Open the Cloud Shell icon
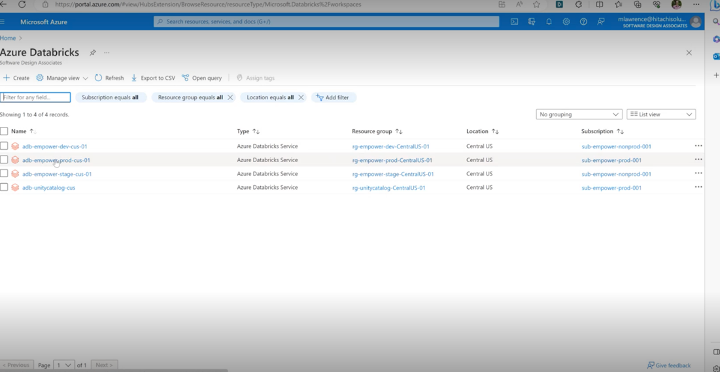Viewport: 720px width, 372px height. coord(515,22)
